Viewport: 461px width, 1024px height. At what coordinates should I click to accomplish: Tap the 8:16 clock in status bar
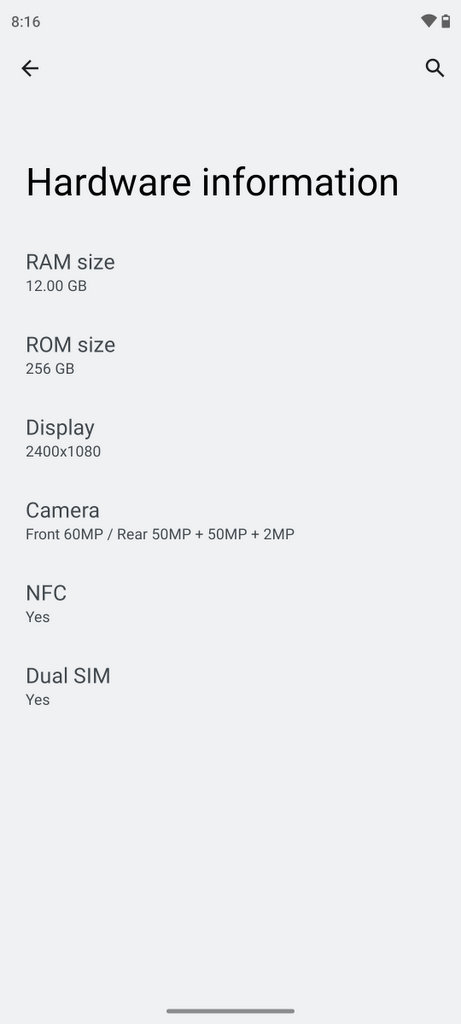point(25,22)
